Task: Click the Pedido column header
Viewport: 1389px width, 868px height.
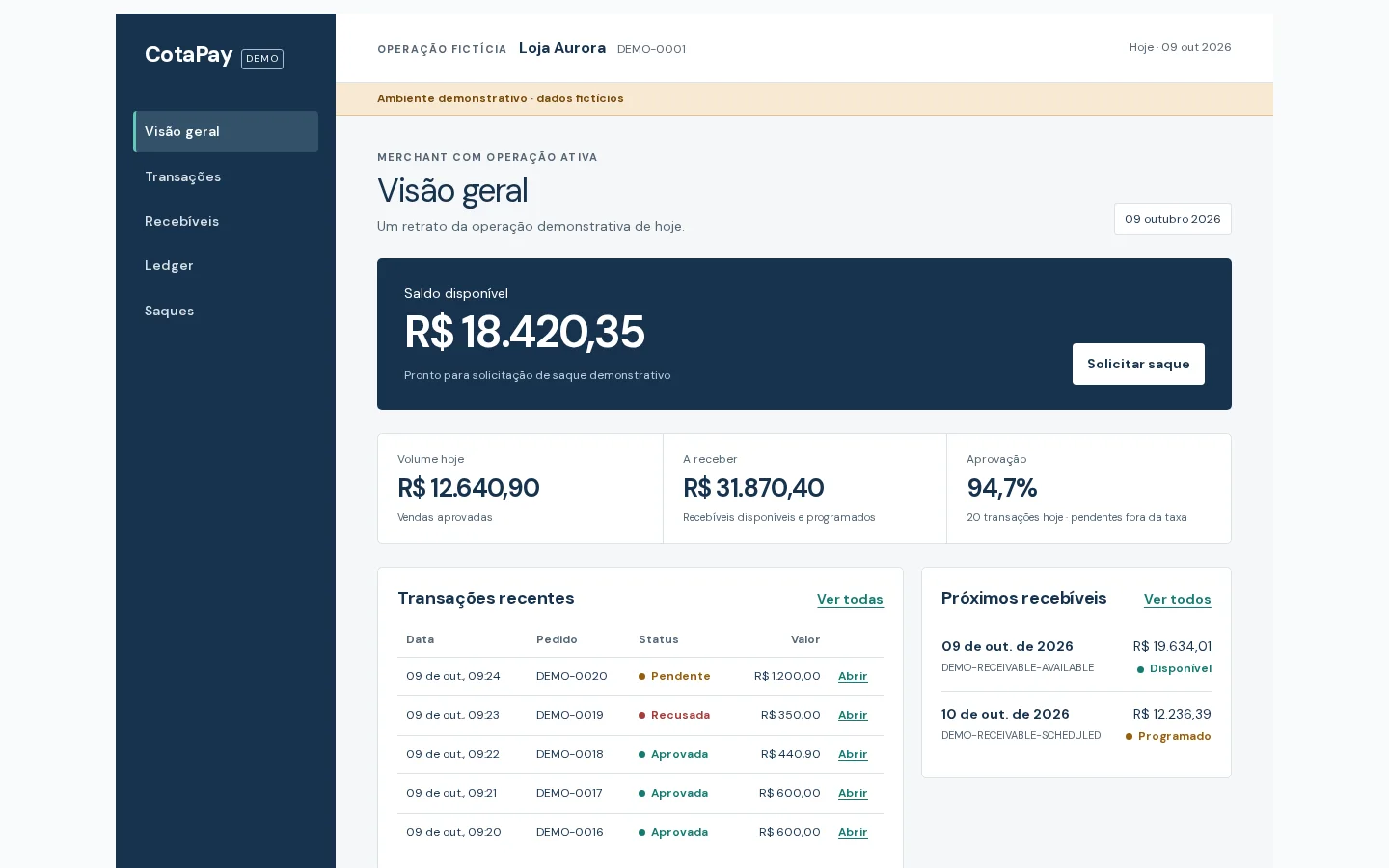Action: point(557,639)
